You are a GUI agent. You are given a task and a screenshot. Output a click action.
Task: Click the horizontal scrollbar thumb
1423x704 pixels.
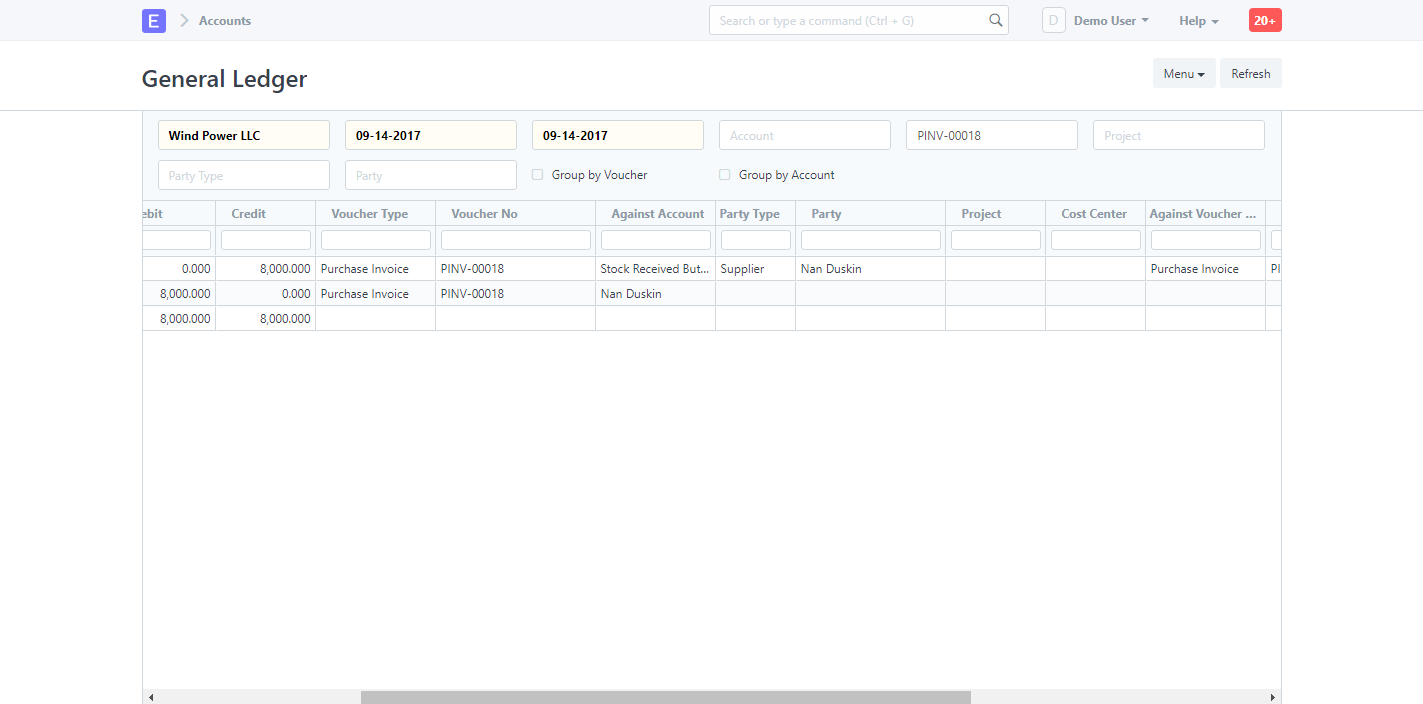(665, 696)
